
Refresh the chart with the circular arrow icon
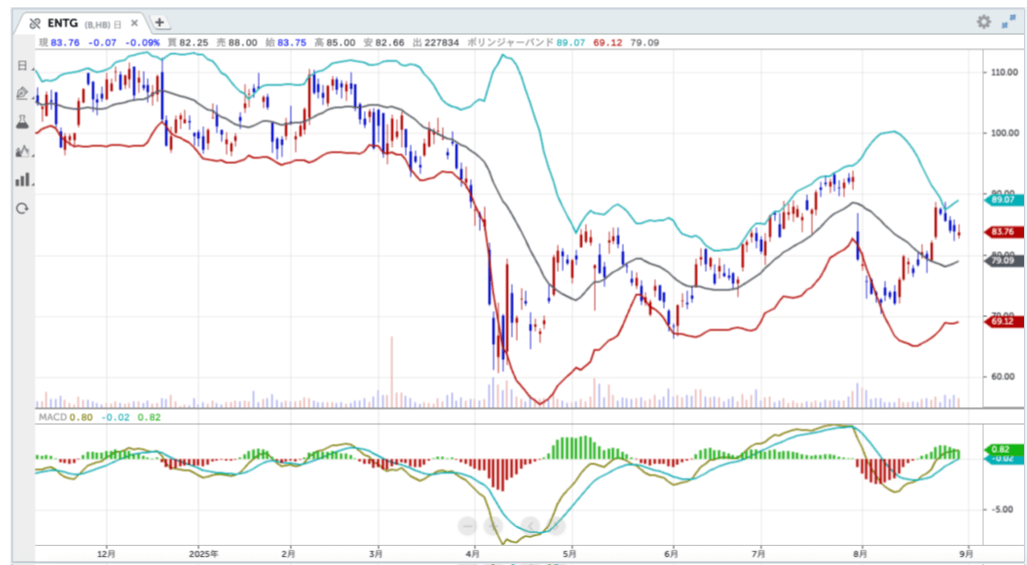[22, 208]
